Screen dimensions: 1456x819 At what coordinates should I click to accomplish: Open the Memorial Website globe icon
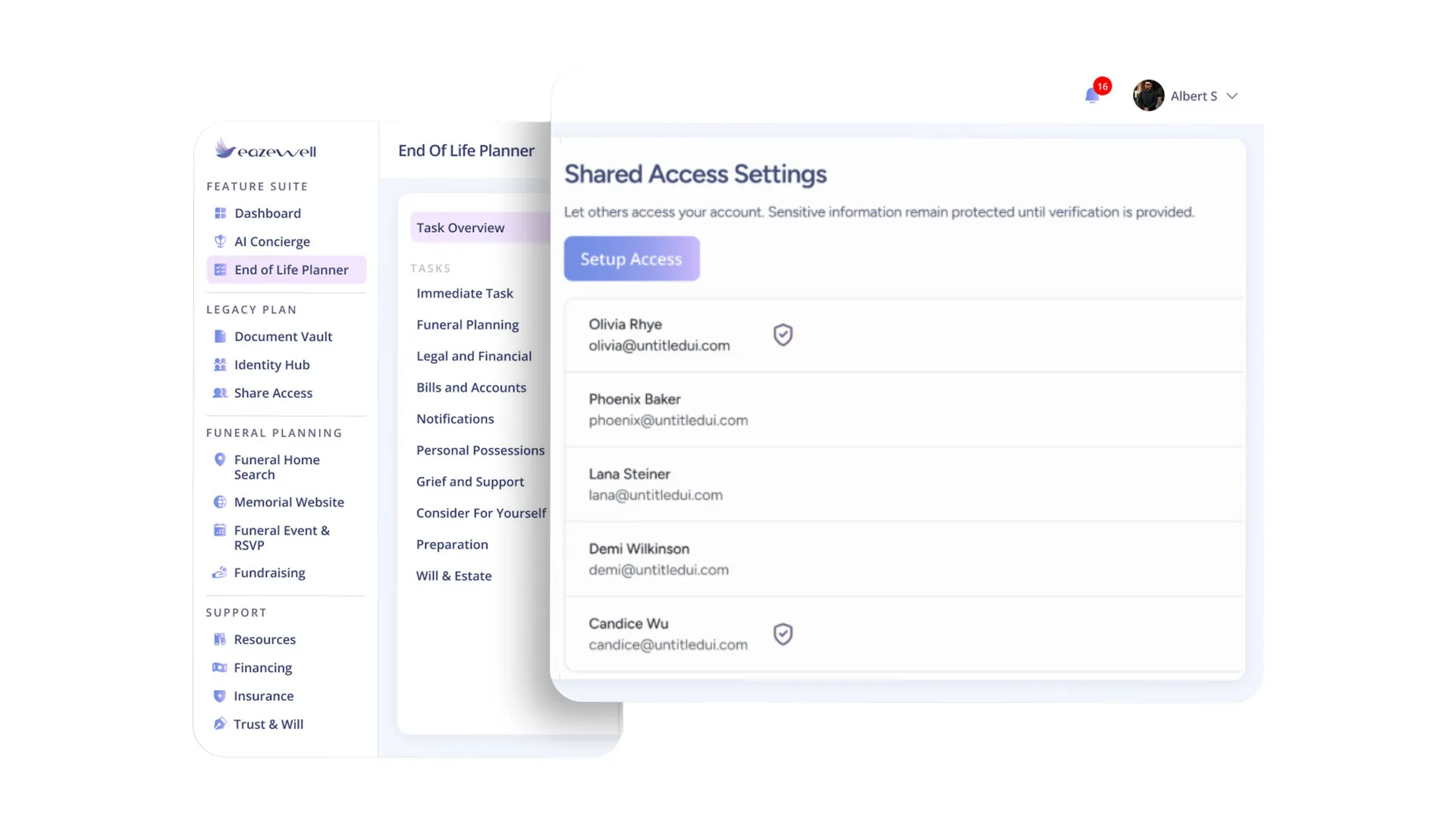220,502
